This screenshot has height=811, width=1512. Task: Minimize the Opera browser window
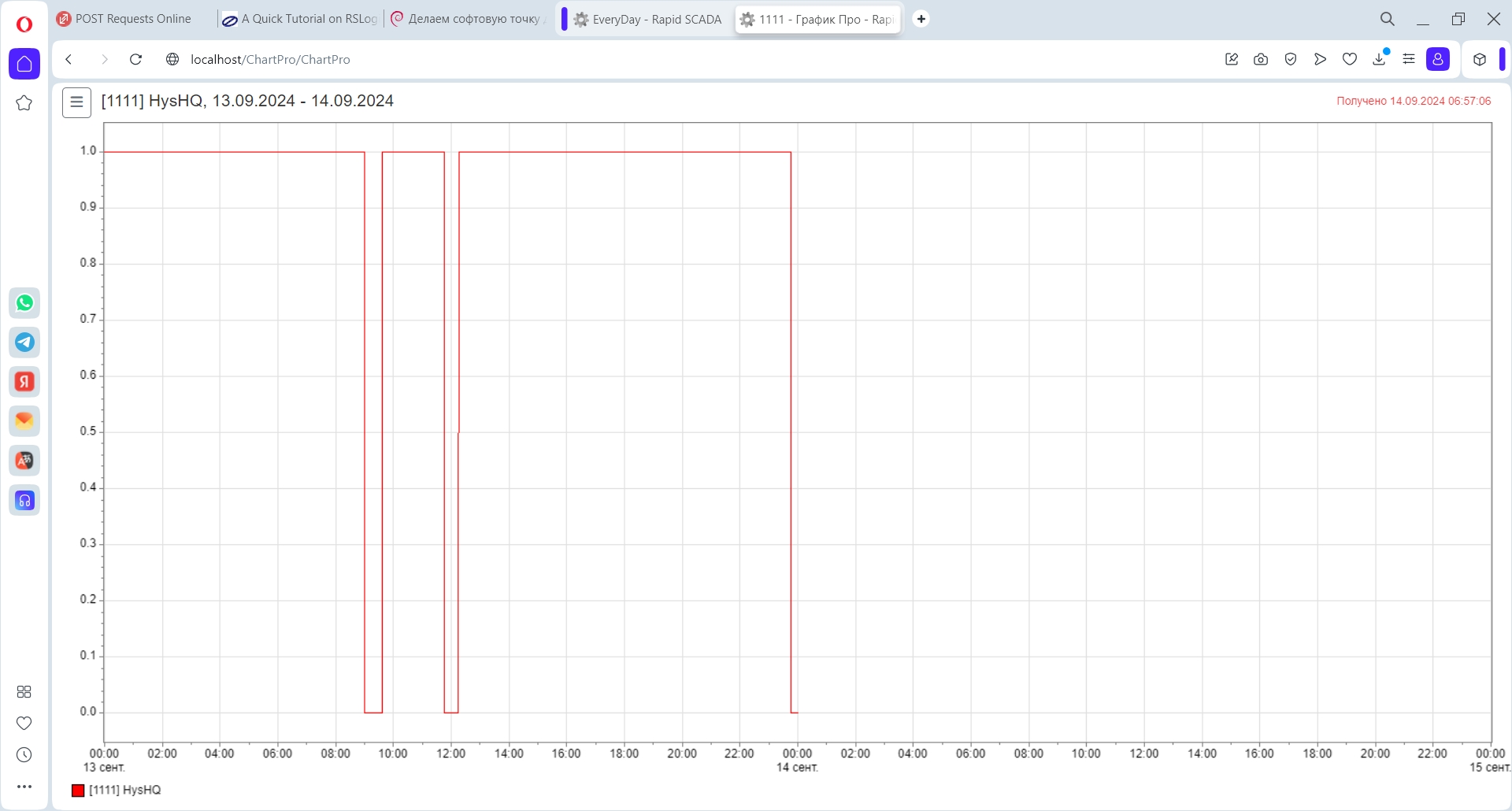click(x=1423, y=19)
